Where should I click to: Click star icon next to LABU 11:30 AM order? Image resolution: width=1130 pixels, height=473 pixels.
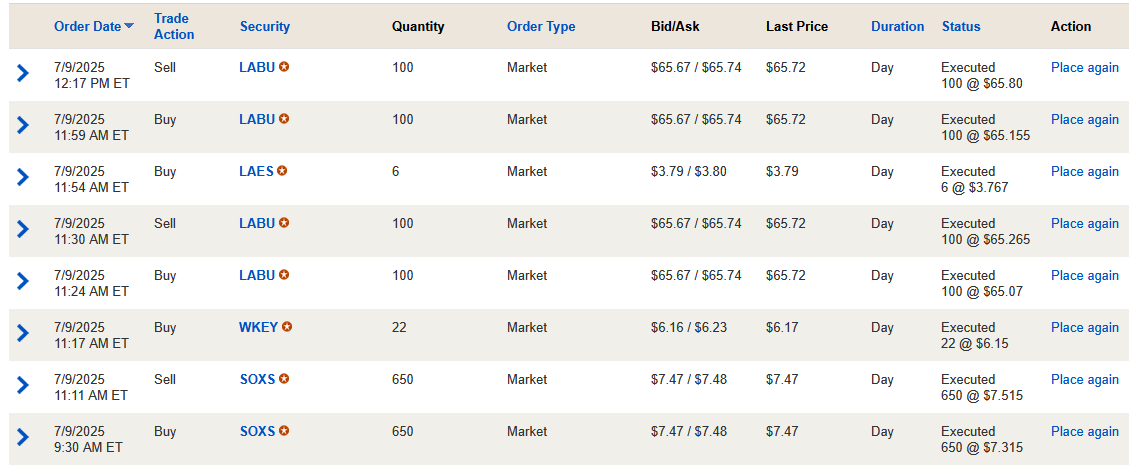pyautogui.click(x=284, y=223)
